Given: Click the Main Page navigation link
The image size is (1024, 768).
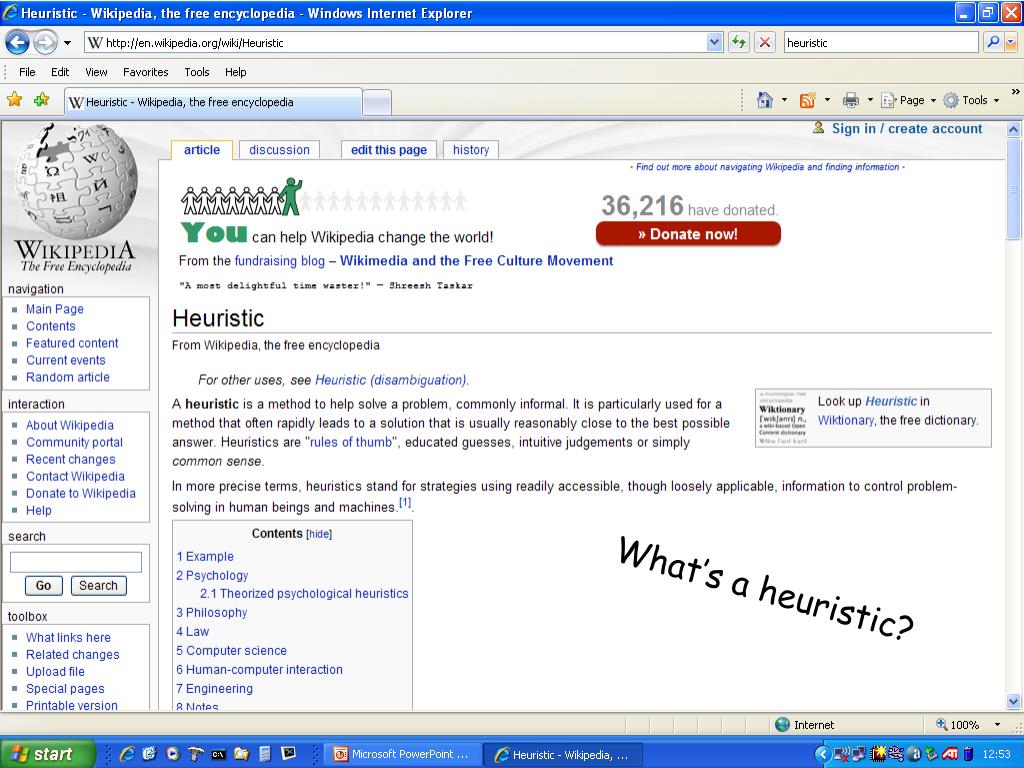Looking at the screenshot, I should [x=55, y=309].
